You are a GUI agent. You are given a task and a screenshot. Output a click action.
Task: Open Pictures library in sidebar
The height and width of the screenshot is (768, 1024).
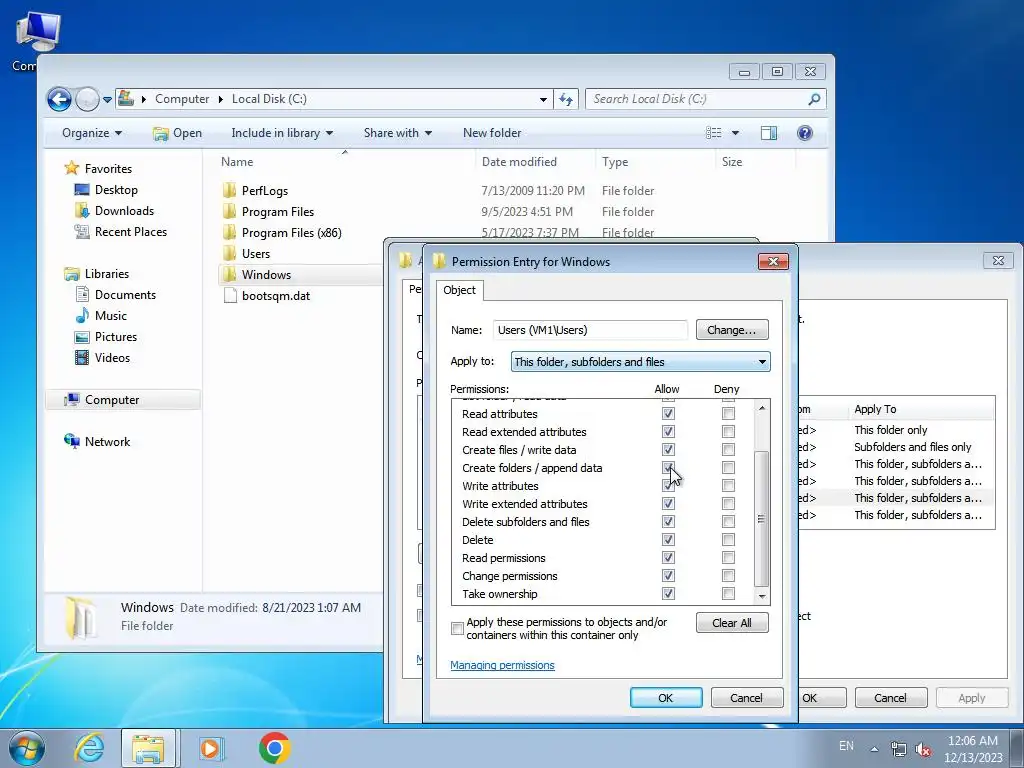pyautogui.click(x=116, y=336)
